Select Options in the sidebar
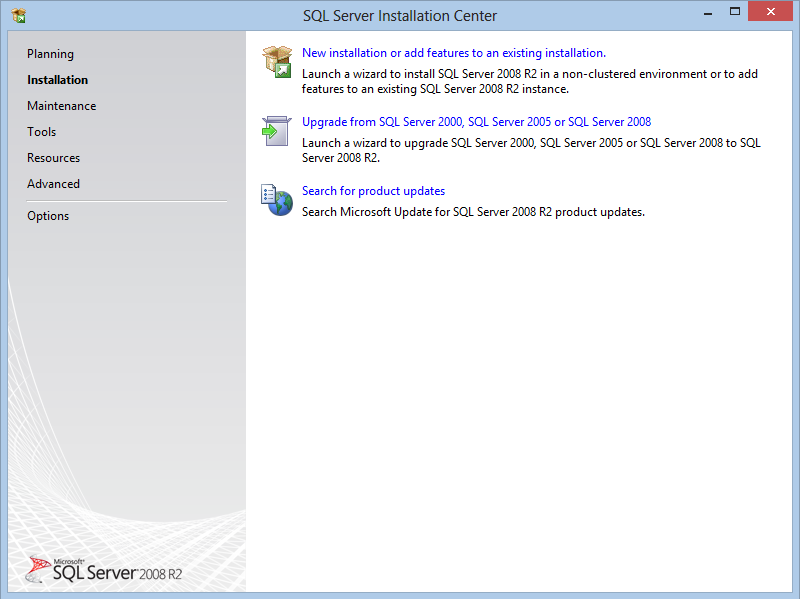The image size is (800, 599). (48, 216)
